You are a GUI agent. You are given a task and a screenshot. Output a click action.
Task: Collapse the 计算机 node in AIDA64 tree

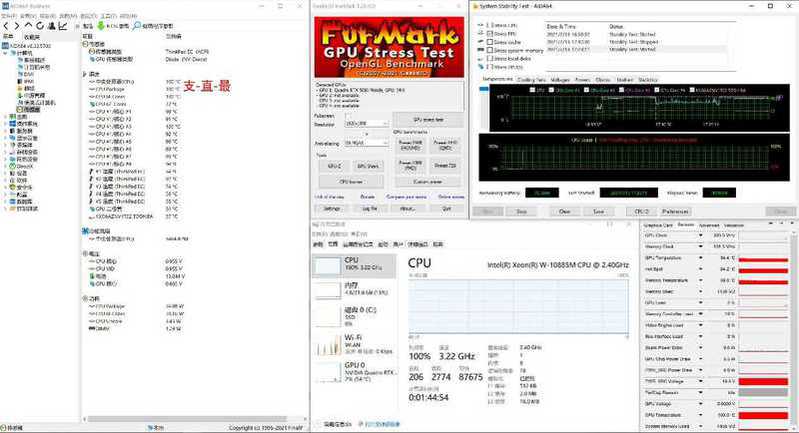(x=5, y=53)
